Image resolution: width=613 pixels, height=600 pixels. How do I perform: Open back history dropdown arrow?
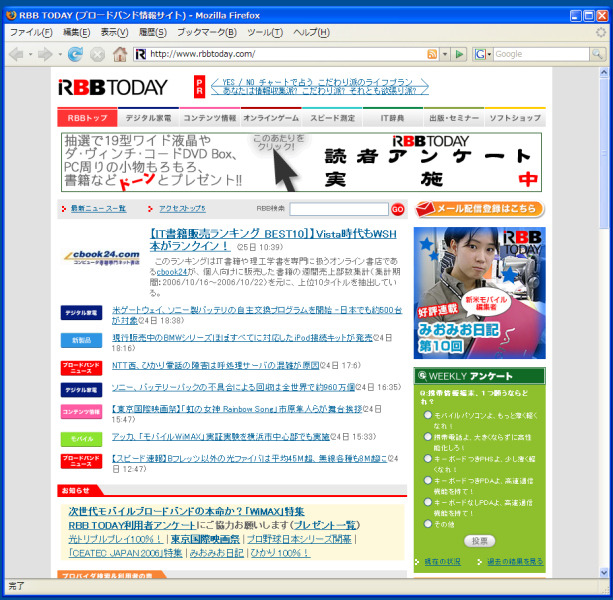tap(30, 54)
